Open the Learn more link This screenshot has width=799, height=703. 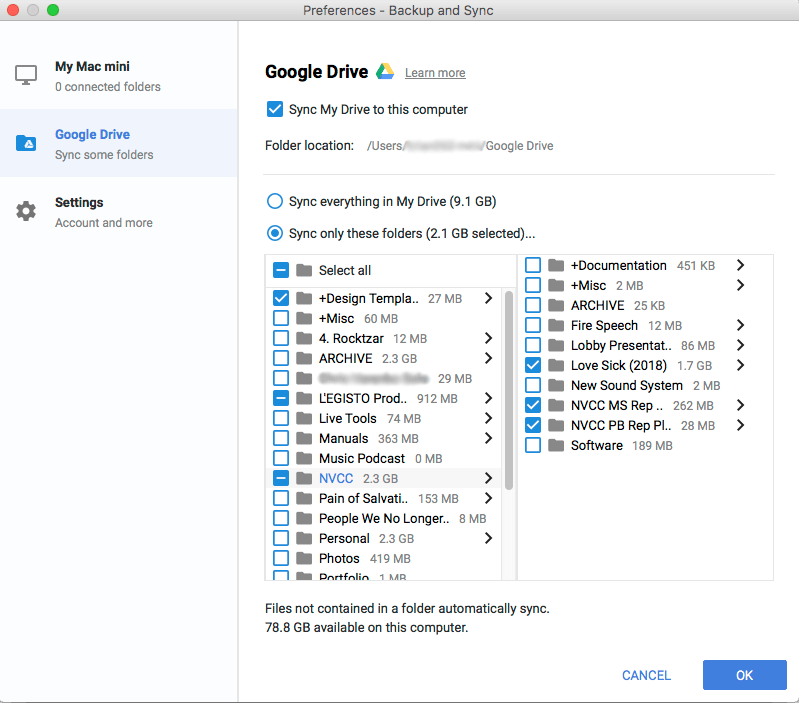coord(435,73)
